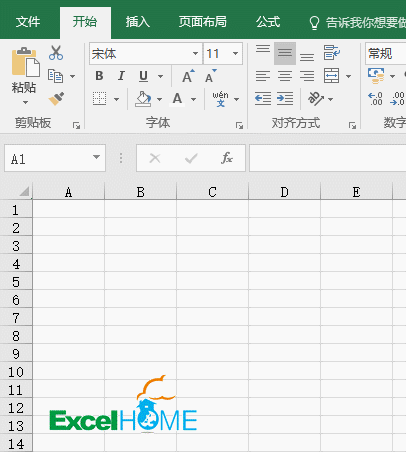Click the Cut scissors icon
Viewport: 406px width, 452px height.
pyautogui.click(x=56, y=53)
